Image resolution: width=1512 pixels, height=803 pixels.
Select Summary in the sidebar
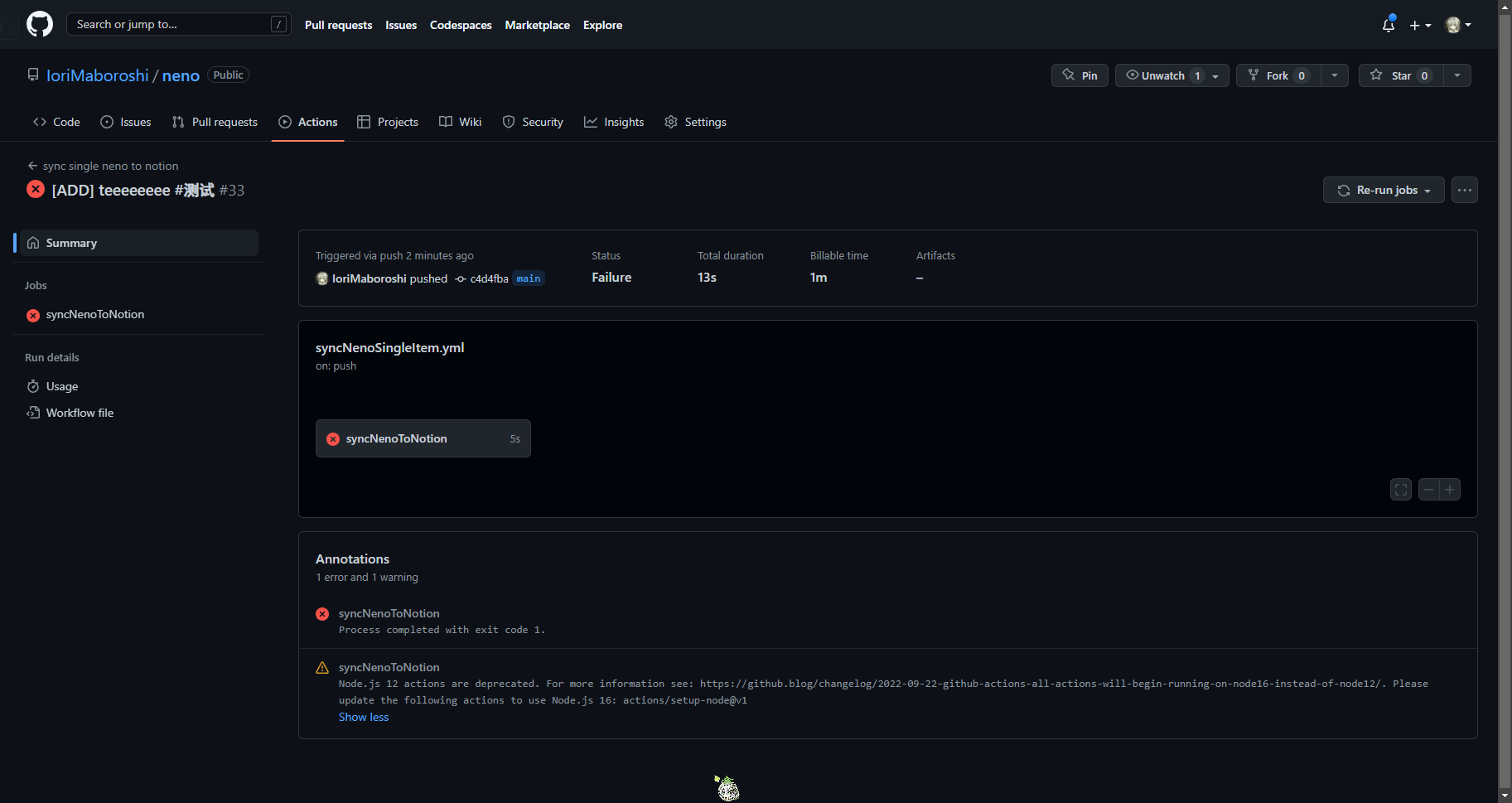coord(139,243)
